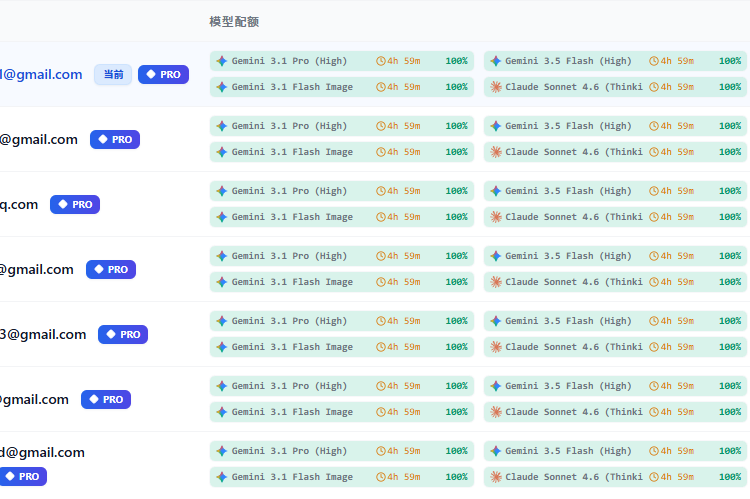Click Gemini 3.1 Flash Image icon, 3@gmail.com row
This screenshot has width=750, height=499.
tap(221, 347)
